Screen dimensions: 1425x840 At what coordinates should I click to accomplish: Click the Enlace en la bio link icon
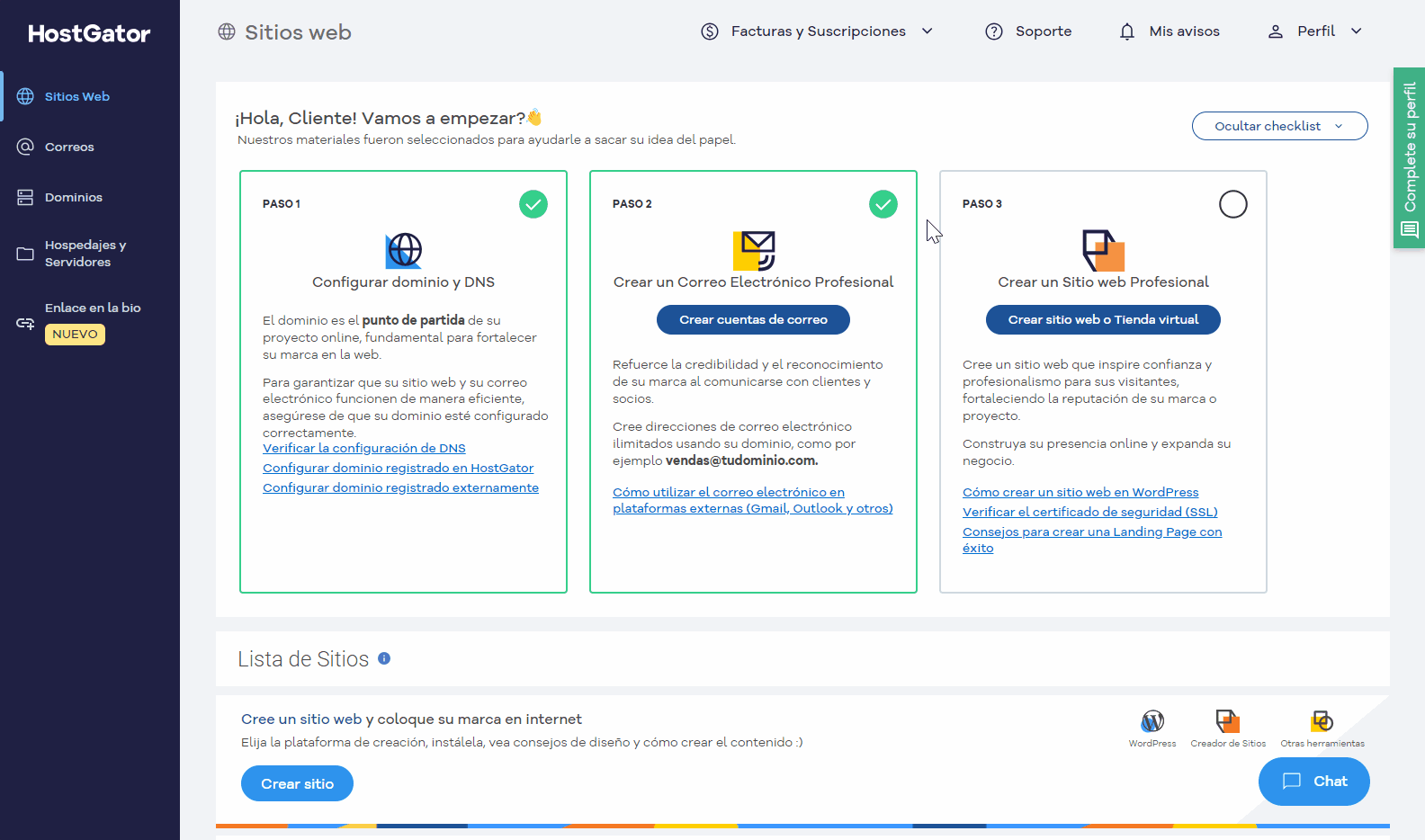coord(25,323)
